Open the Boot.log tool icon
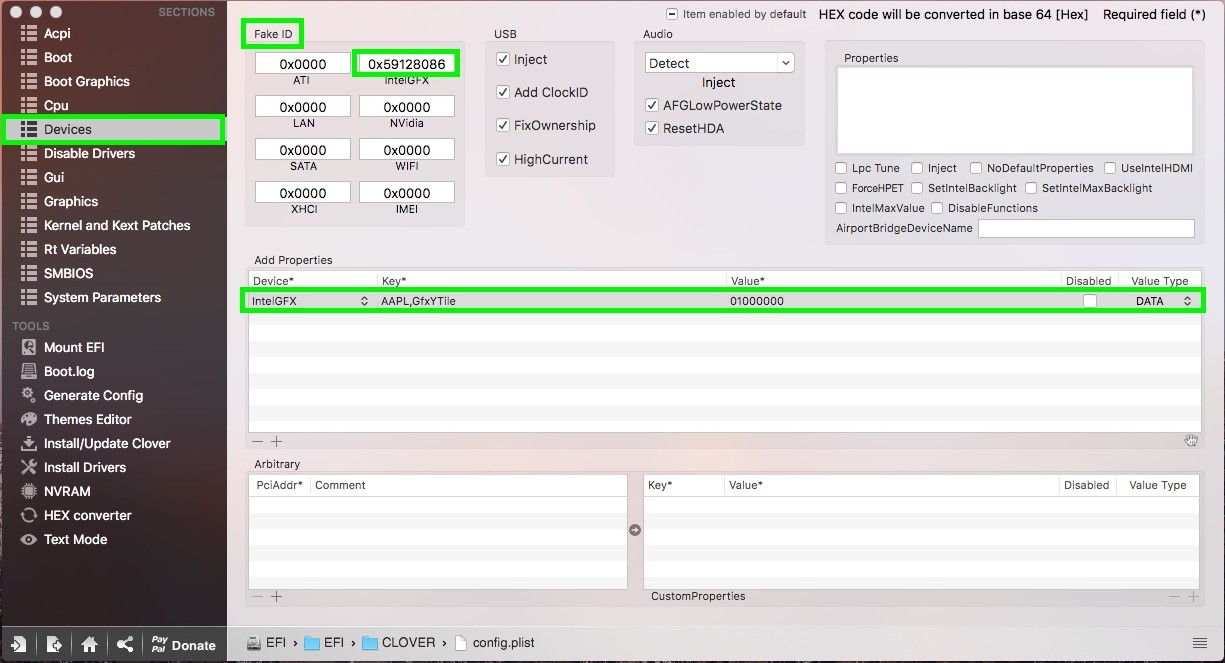 coord(28,371)
